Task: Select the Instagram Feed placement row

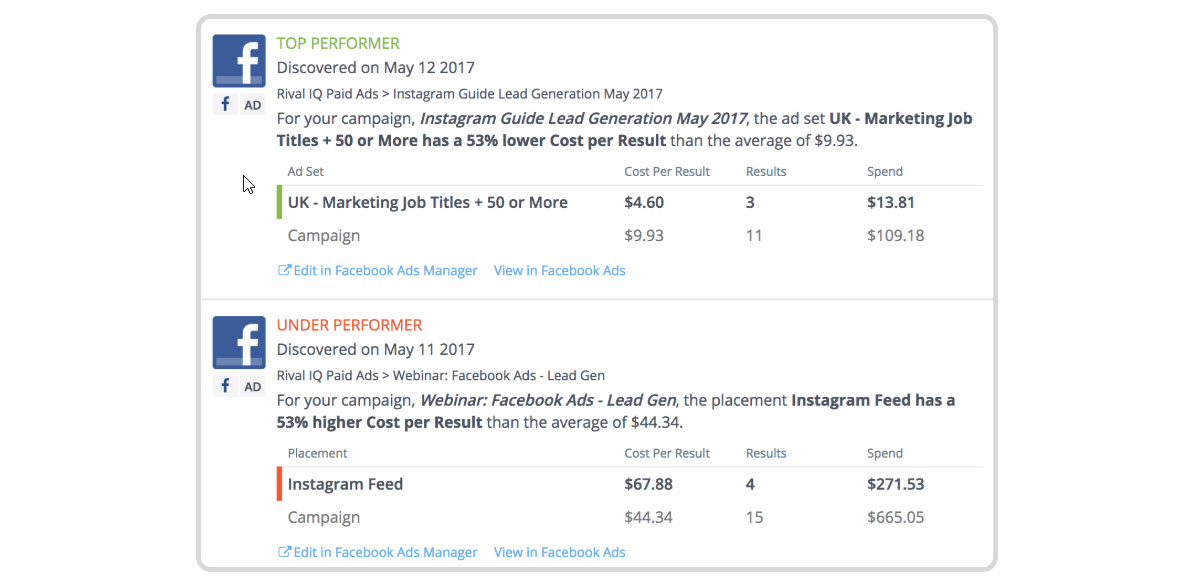Action: (630, 484)
